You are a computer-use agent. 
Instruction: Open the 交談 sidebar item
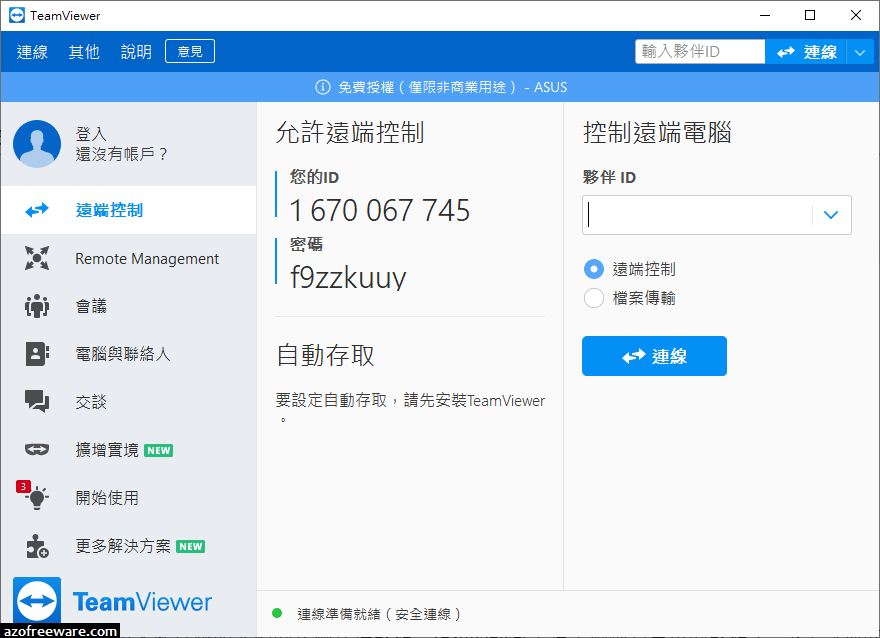point(129,402)
